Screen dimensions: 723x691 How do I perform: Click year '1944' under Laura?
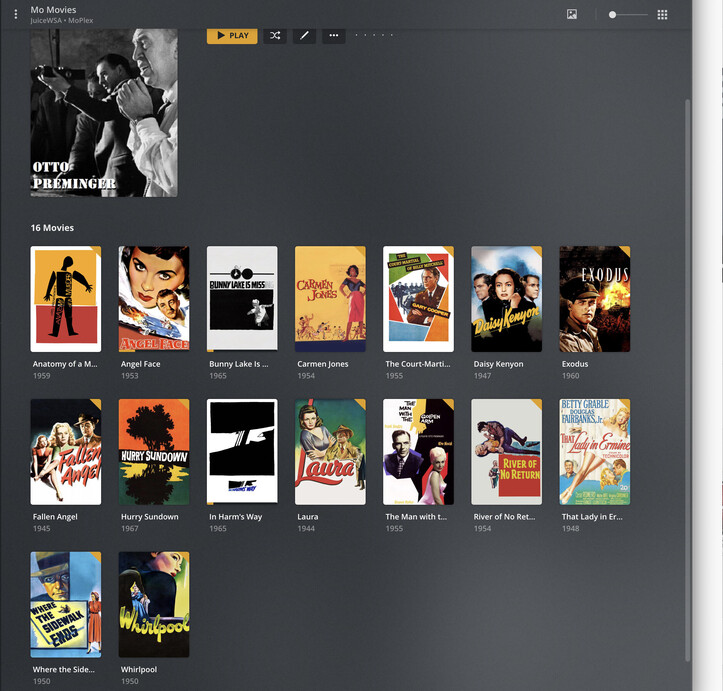306,528
